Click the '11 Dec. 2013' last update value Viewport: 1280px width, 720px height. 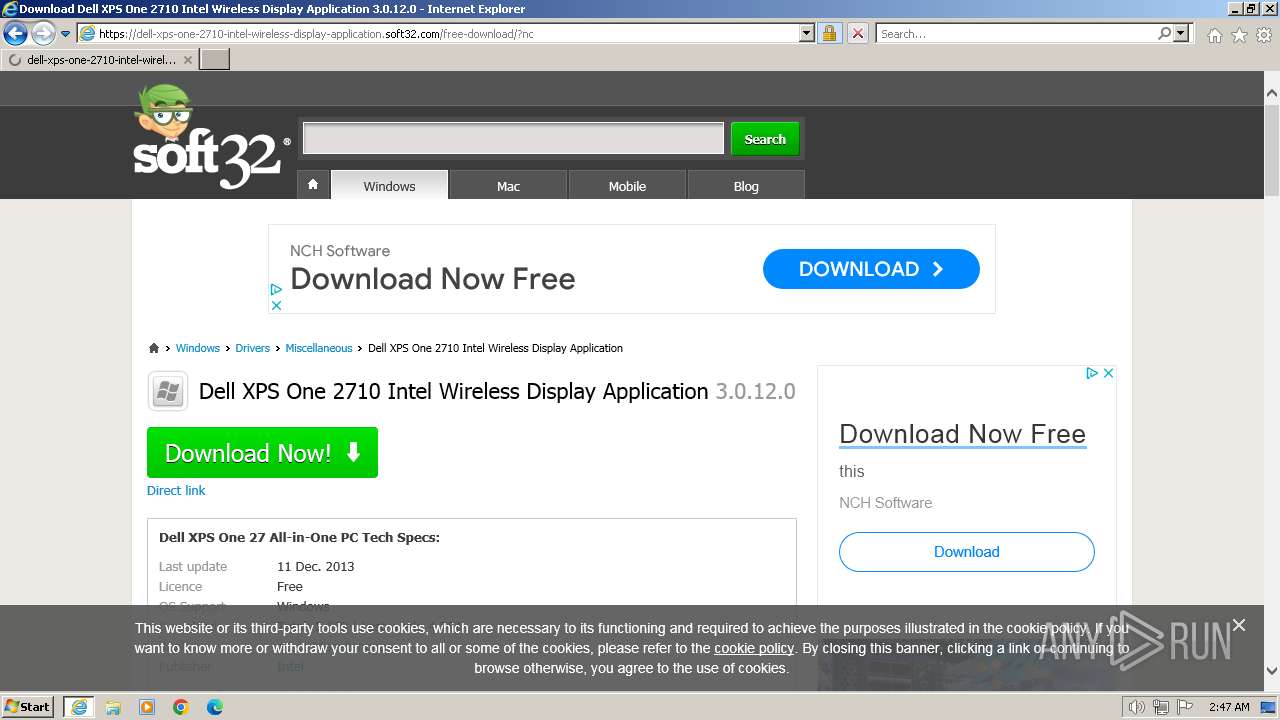(x=316, y=566)
